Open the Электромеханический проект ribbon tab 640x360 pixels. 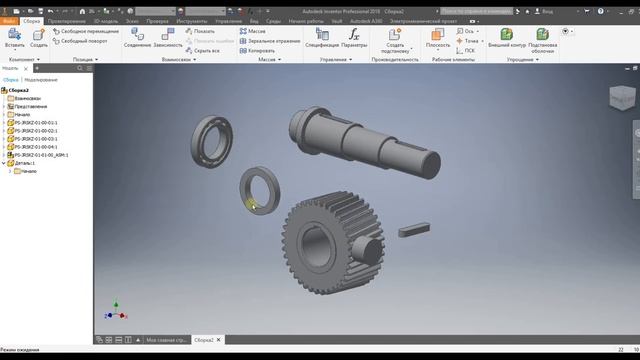[423, 21]
